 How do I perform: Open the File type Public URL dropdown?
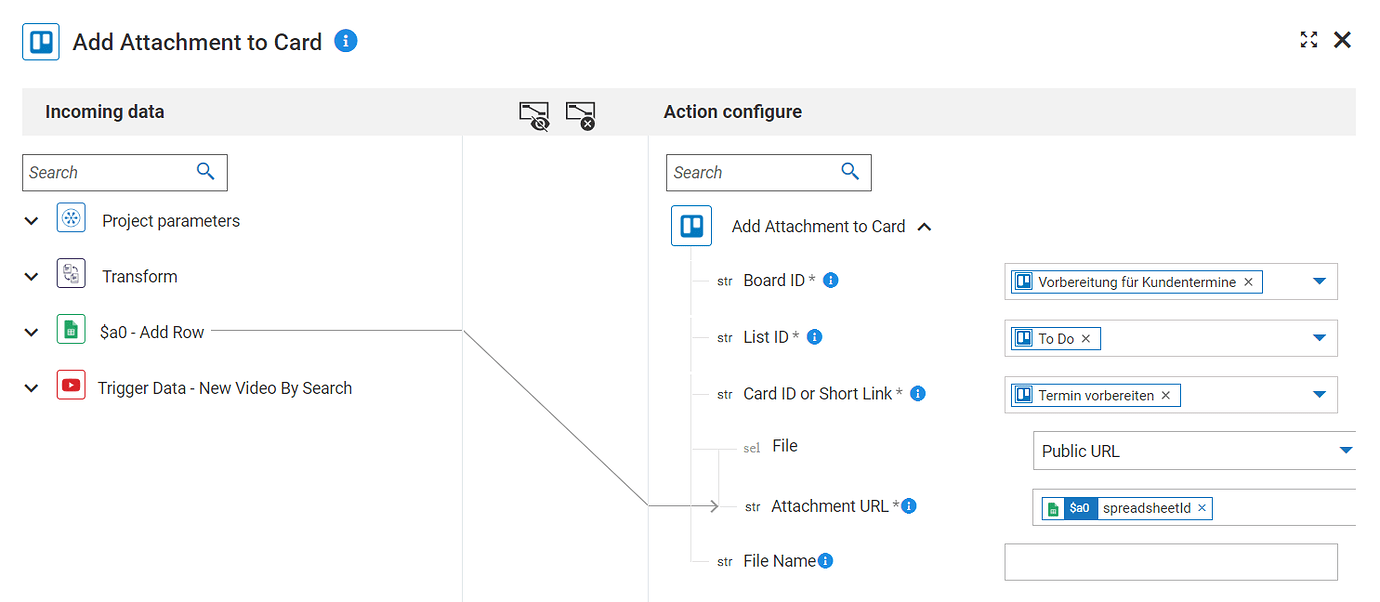(1345, 451)
